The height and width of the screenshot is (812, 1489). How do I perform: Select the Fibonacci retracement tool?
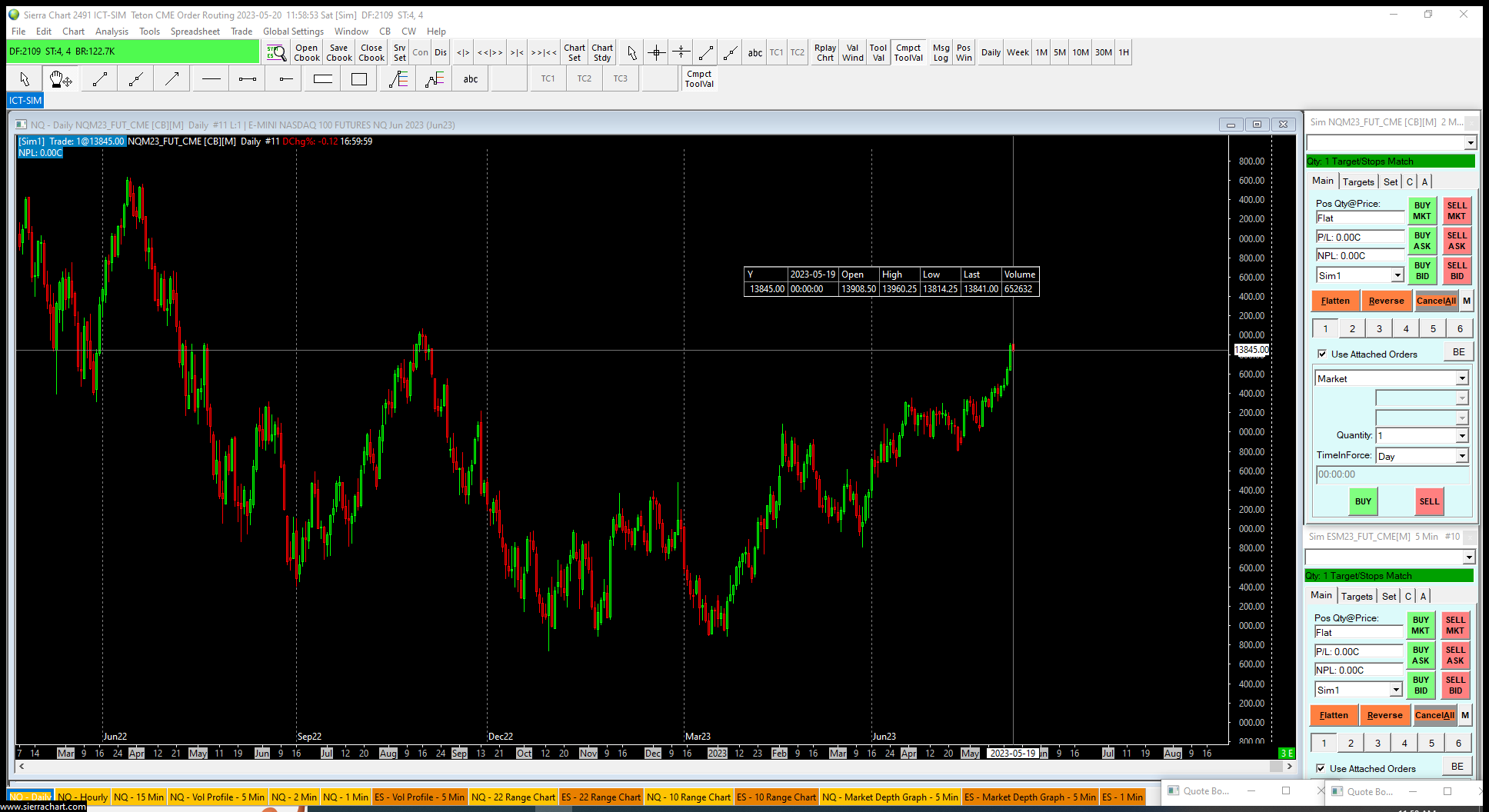398,78
